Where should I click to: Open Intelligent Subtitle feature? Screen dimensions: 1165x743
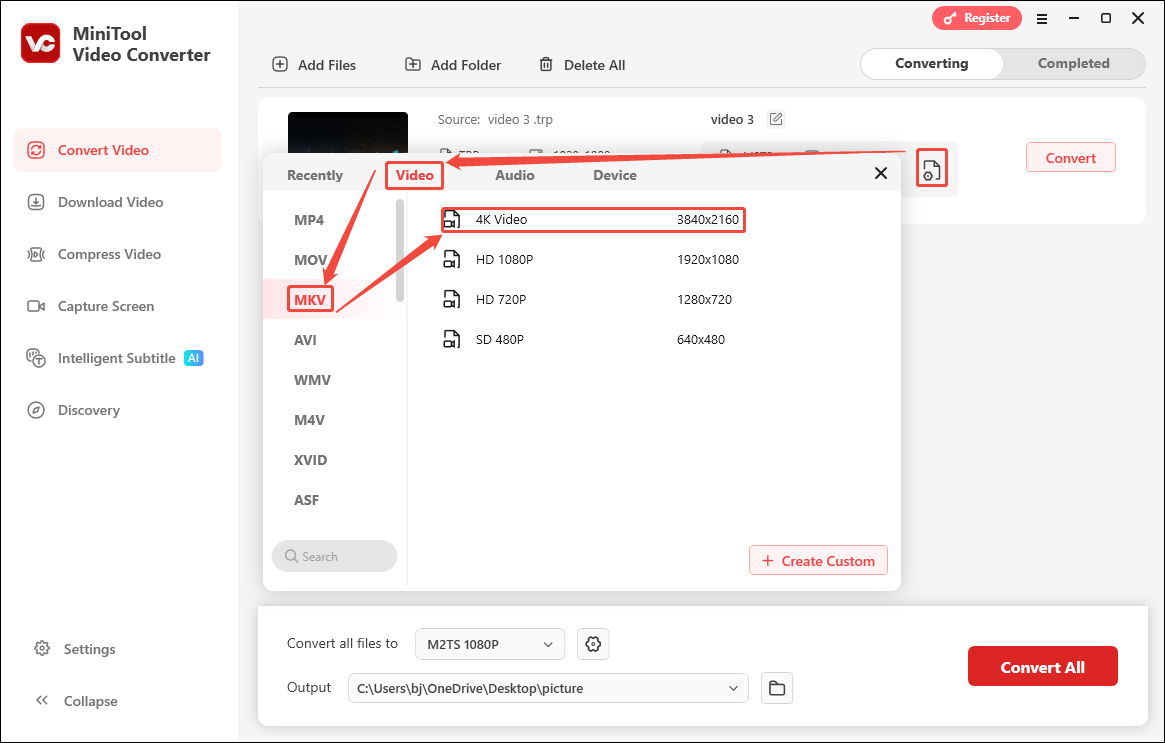tap(117, 358)
